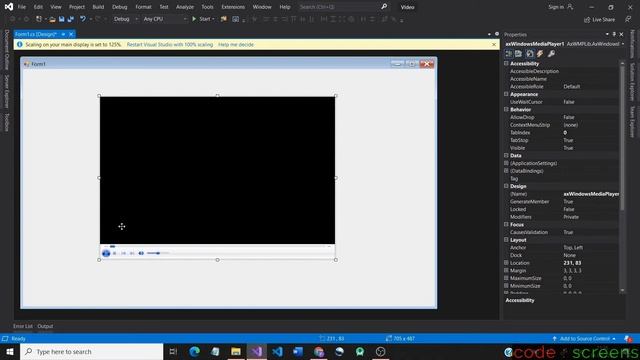Select the (Name) property value

coord(591,194)
